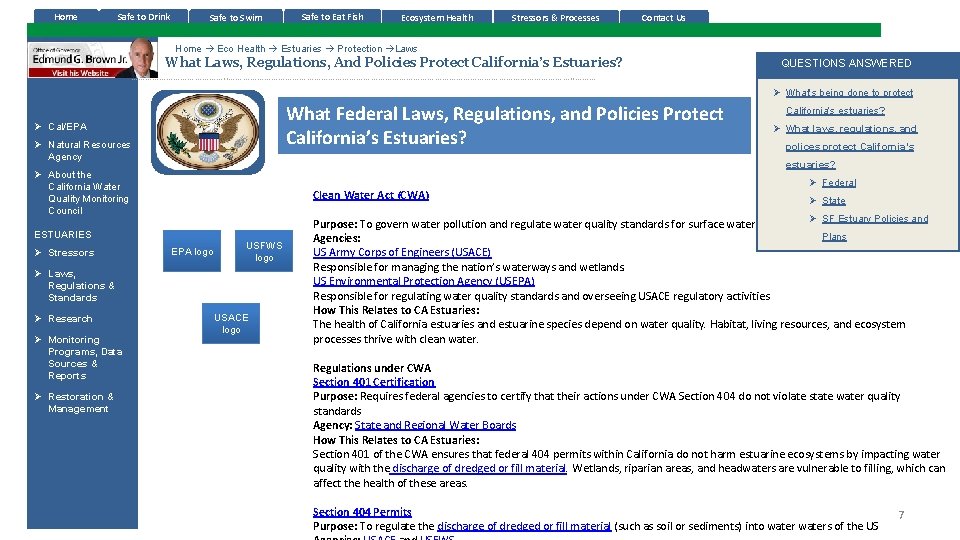The width and height of the screenshot is (960, 540).
Task: Open Cal/EPA sidebar link
Action: point(67,126)
